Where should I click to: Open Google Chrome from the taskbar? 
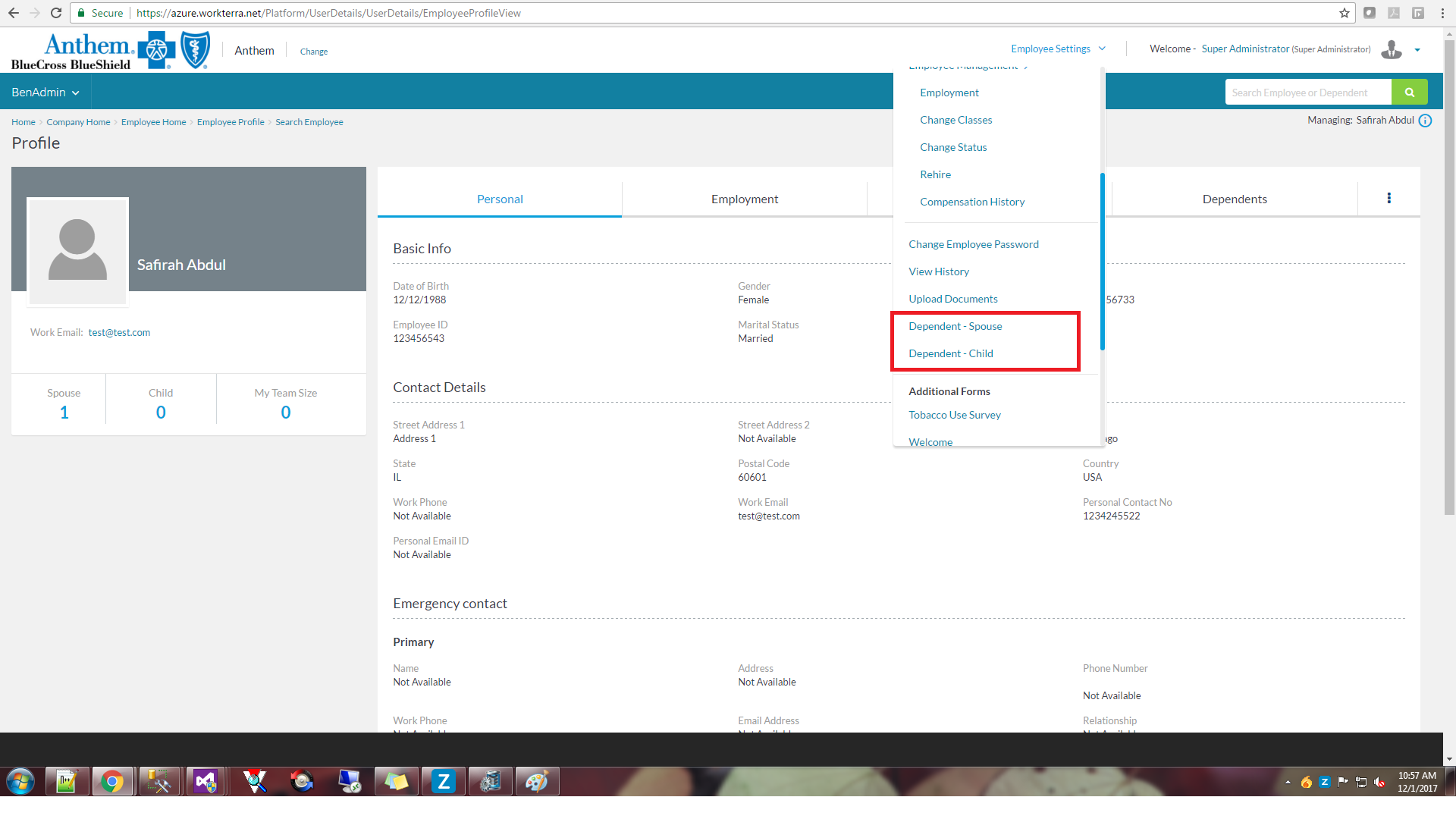pos(112,781)
